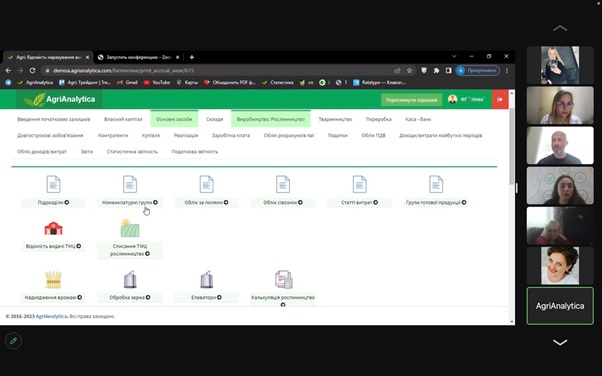Open the Підрозділи document icon
This screenshot has height=376, width=602.
pos(53,184)
